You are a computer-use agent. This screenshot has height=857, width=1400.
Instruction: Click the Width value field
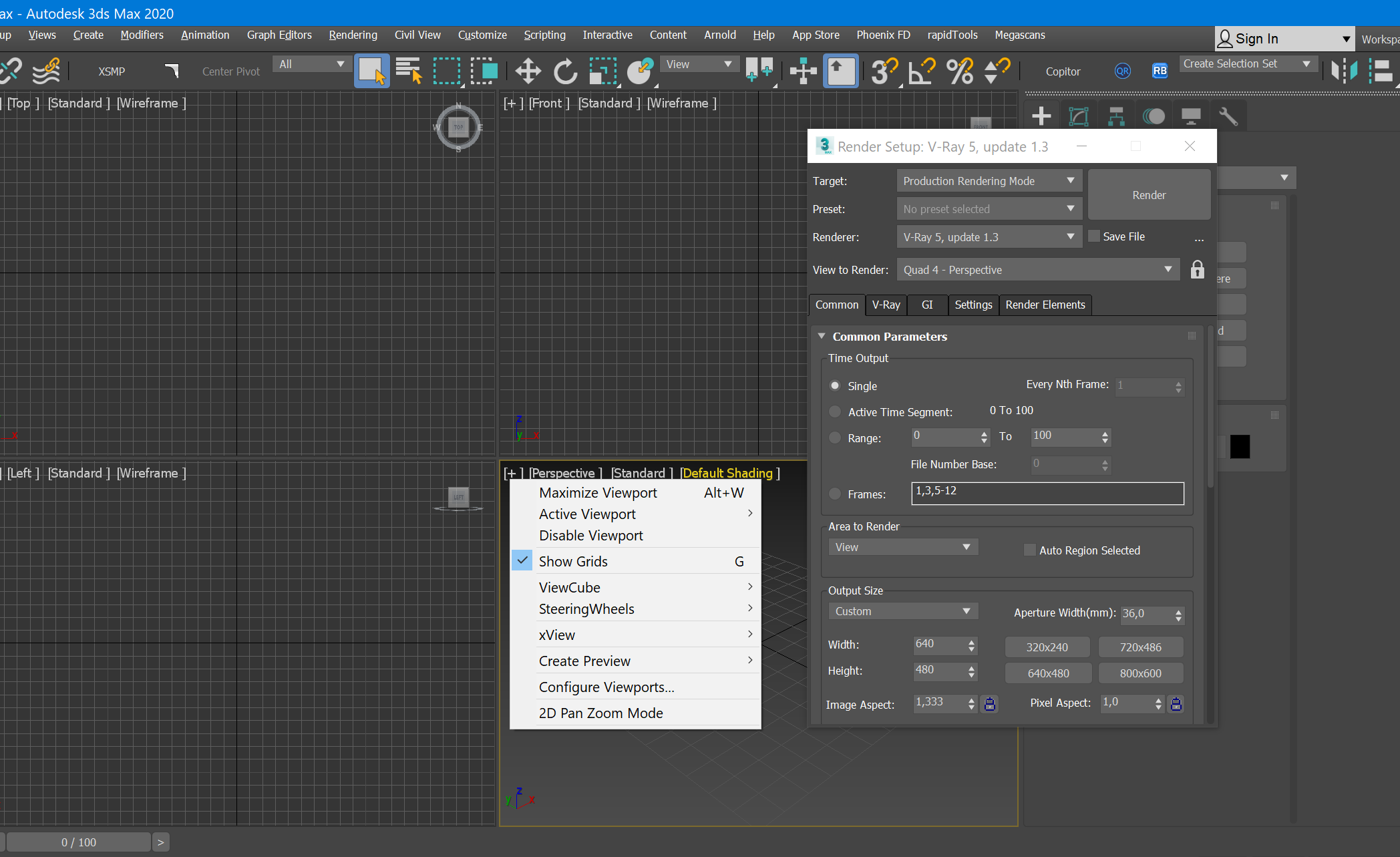click(x=939, y=645)
